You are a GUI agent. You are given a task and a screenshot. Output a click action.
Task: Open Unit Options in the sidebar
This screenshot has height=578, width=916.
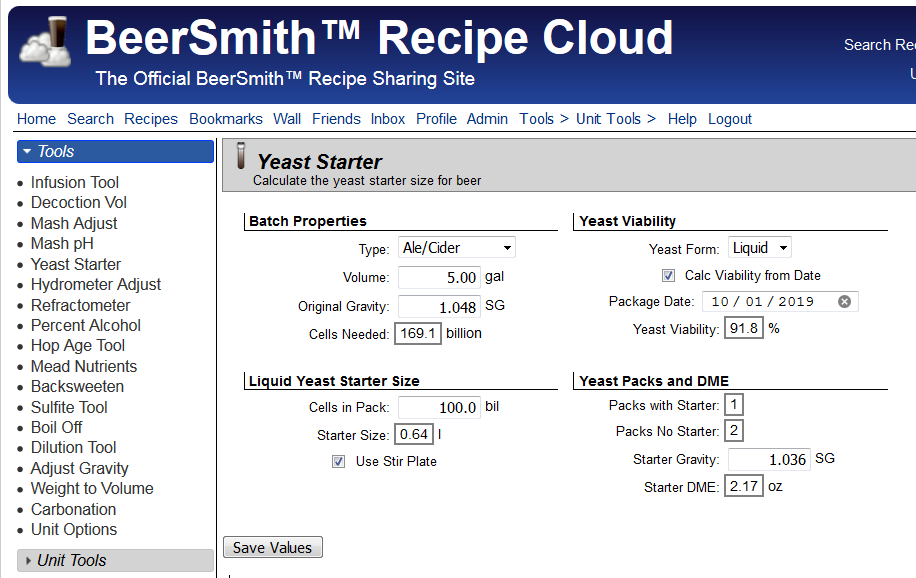(x=74, y=529)
